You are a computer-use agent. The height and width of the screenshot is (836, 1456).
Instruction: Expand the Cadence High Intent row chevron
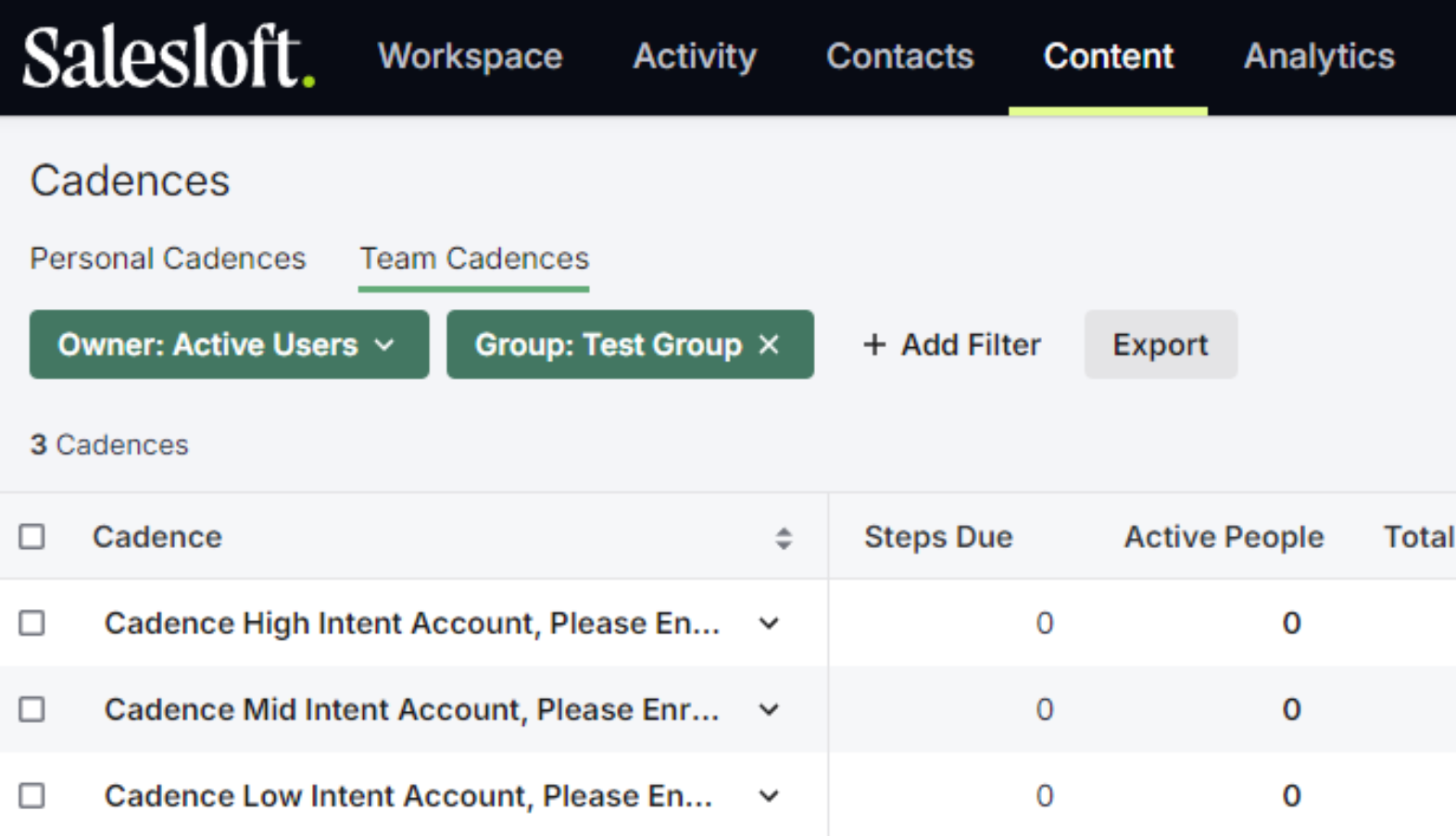[x=769, y=624]
